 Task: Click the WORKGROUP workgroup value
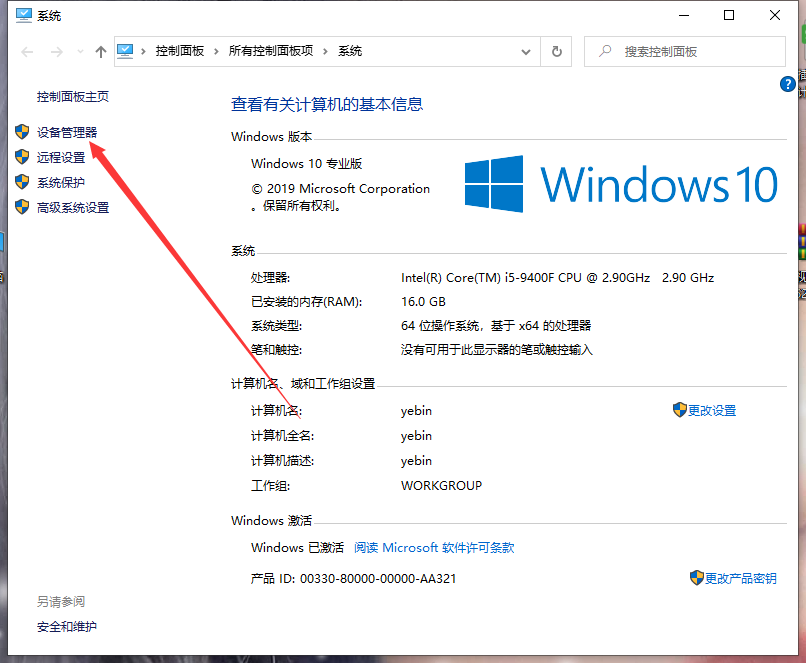pyautogui.click(x=442, y=486)
